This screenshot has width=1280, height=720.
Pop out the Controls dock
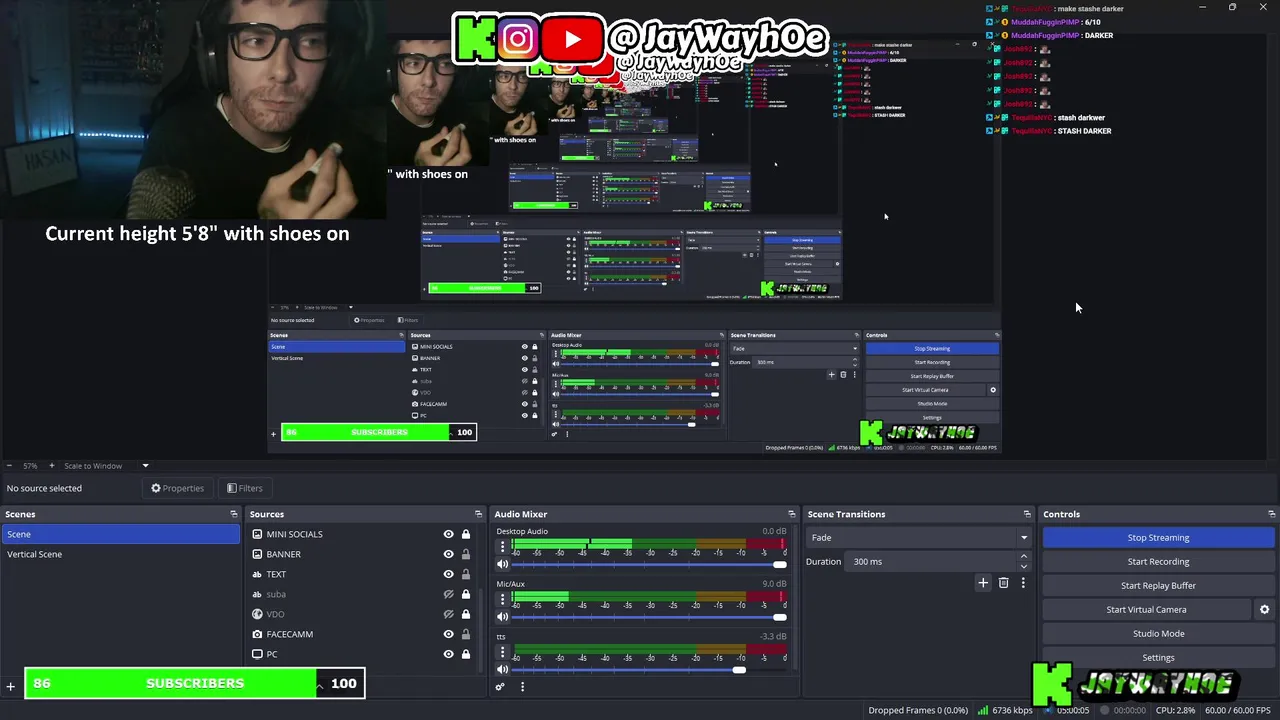pyautogui.click(x=1272, y=514)
